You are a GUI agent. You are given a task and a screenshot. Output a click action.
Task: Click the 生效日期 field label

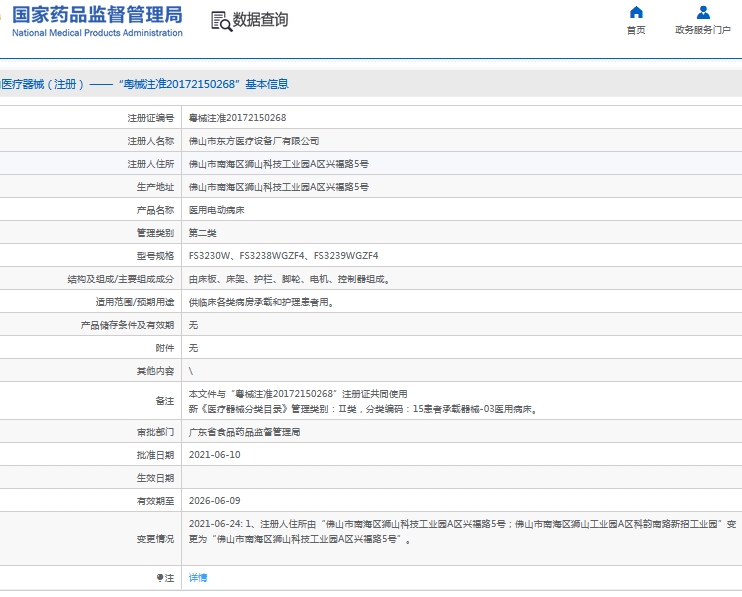156,478
